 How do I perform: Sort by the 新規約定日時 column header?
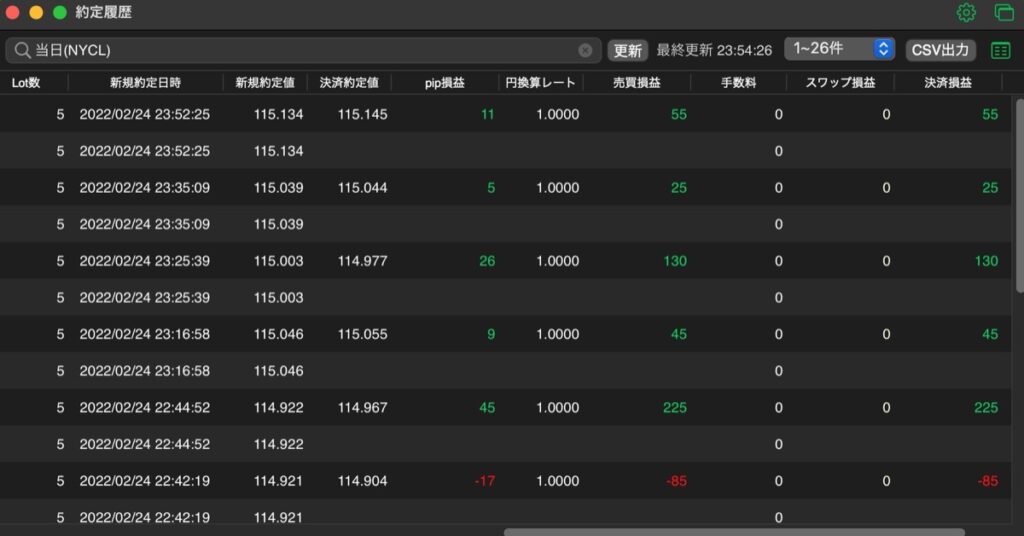(145, 83)
